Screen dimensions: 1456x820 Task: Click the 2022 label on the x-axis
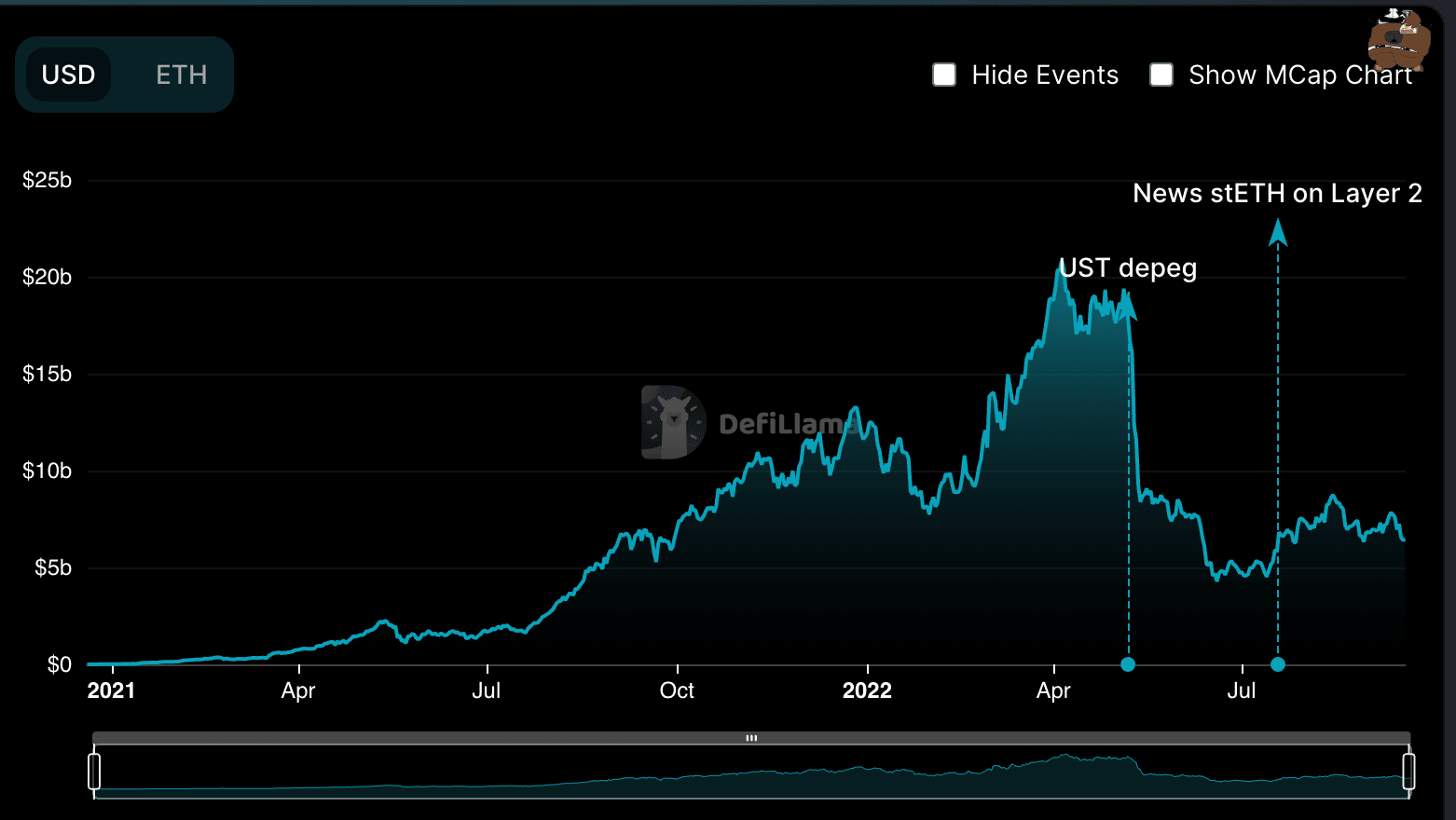click(x=867, y=690)
